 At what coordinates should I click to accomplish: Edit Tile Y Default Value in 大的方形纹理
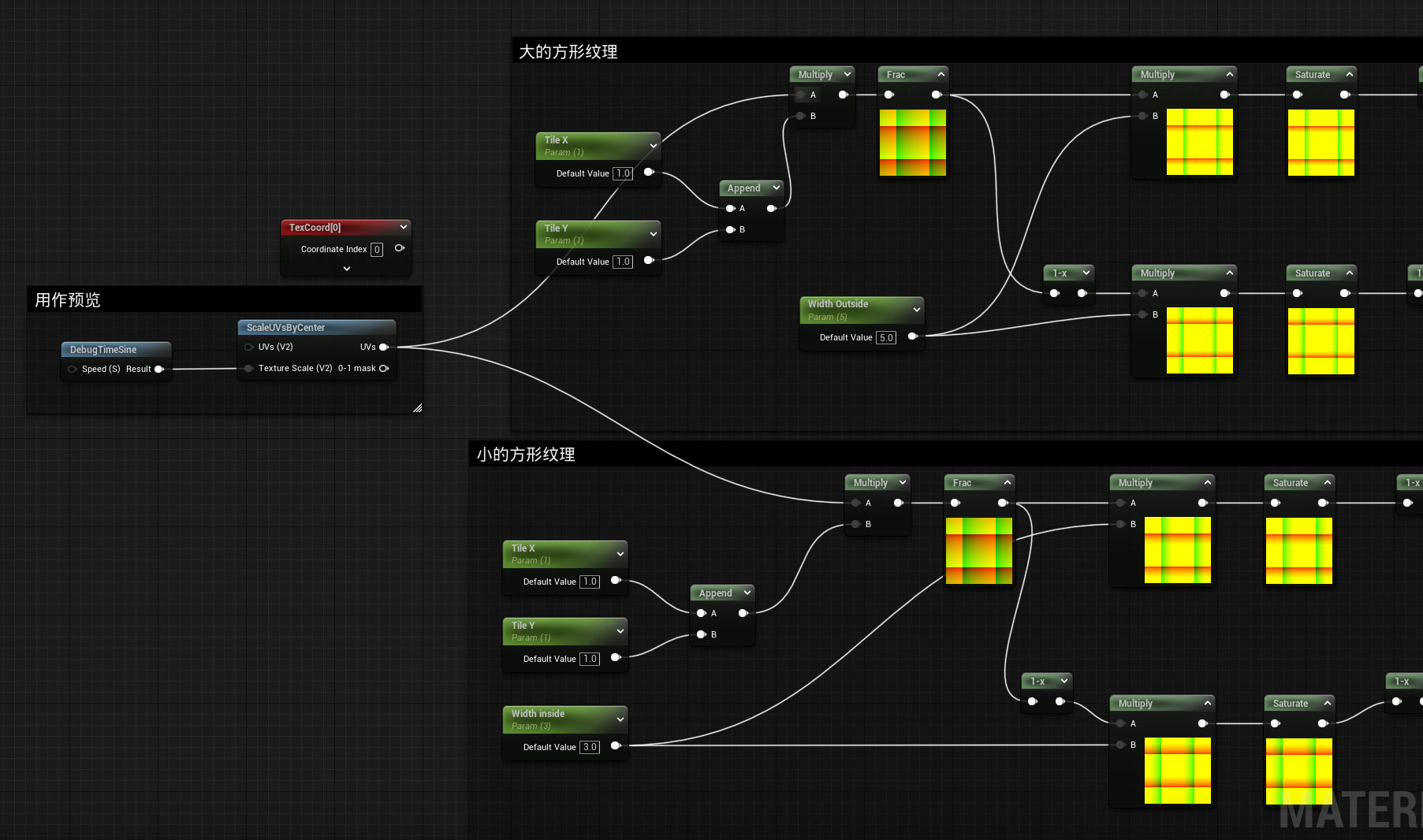[623, 262]
